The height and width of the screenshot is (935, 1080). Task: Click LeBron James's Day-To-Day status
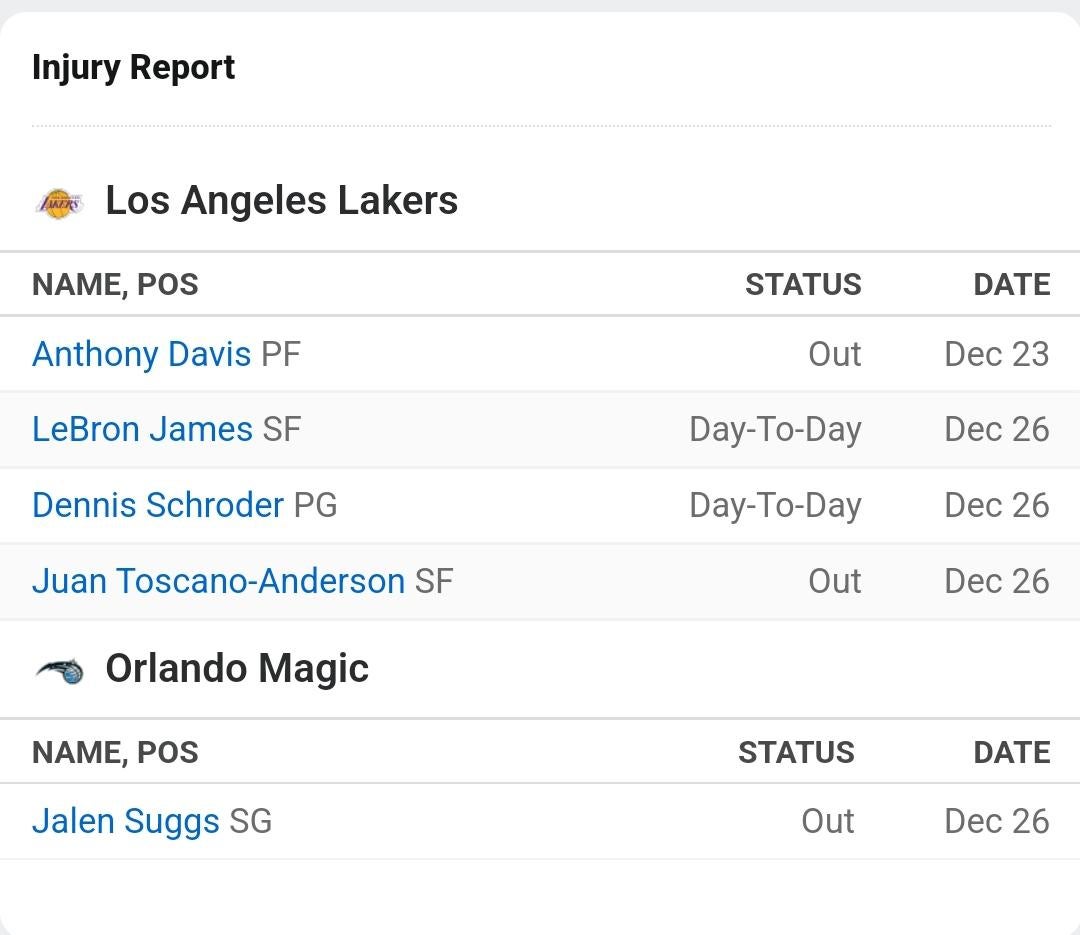tap(775, 430)
